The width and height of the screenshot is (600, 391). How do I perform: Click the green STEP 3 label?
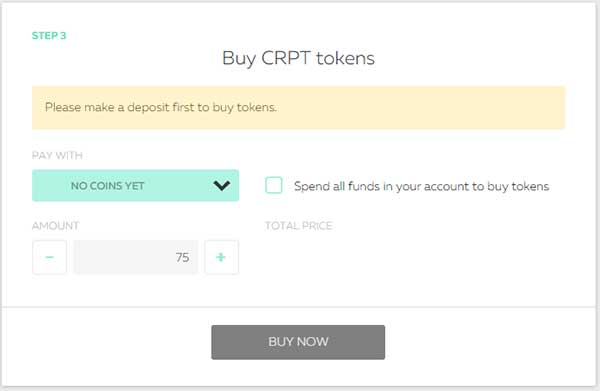[x=49, y=36]
